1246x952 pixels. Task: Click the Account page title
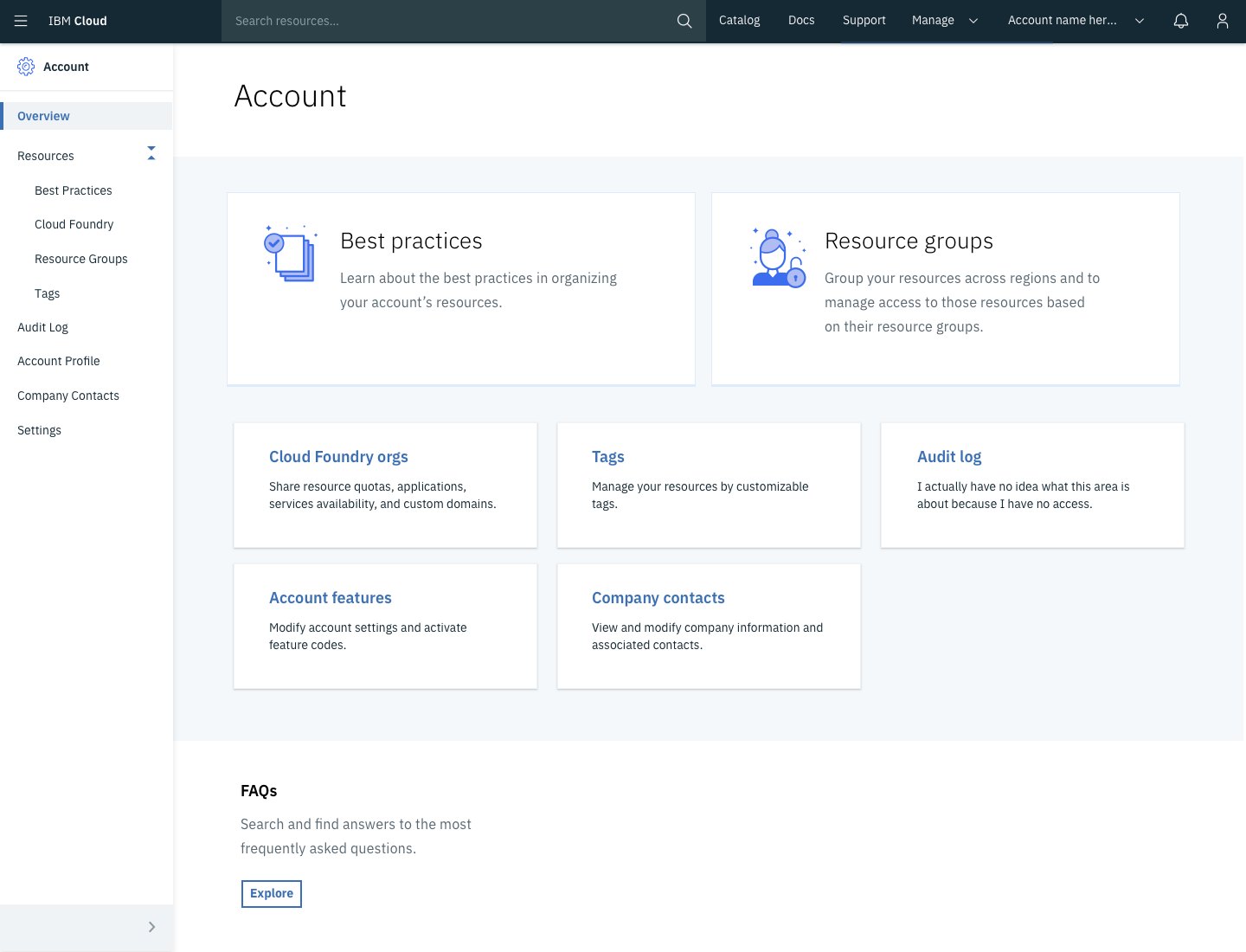[x=291, y=96]
